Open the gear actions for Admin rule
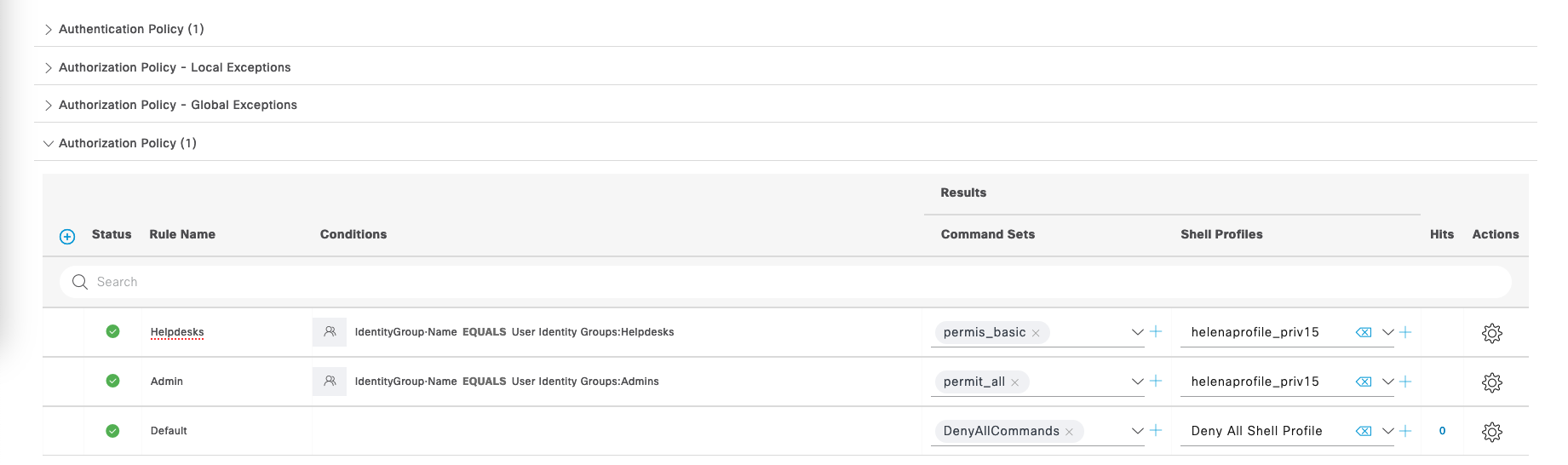Screen dimensions: 1568x465 coord(1491,382)
